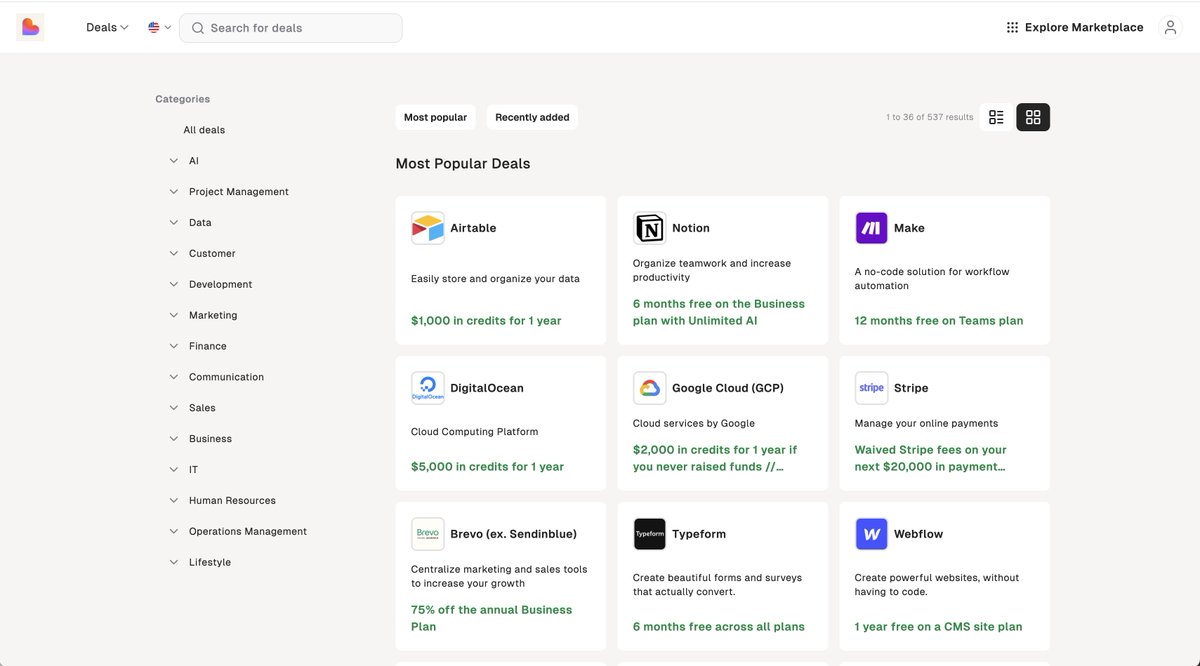Click "$5,000 in credits for 1 year"
This screenshot has height=666, width=1200.
point(487,467)
